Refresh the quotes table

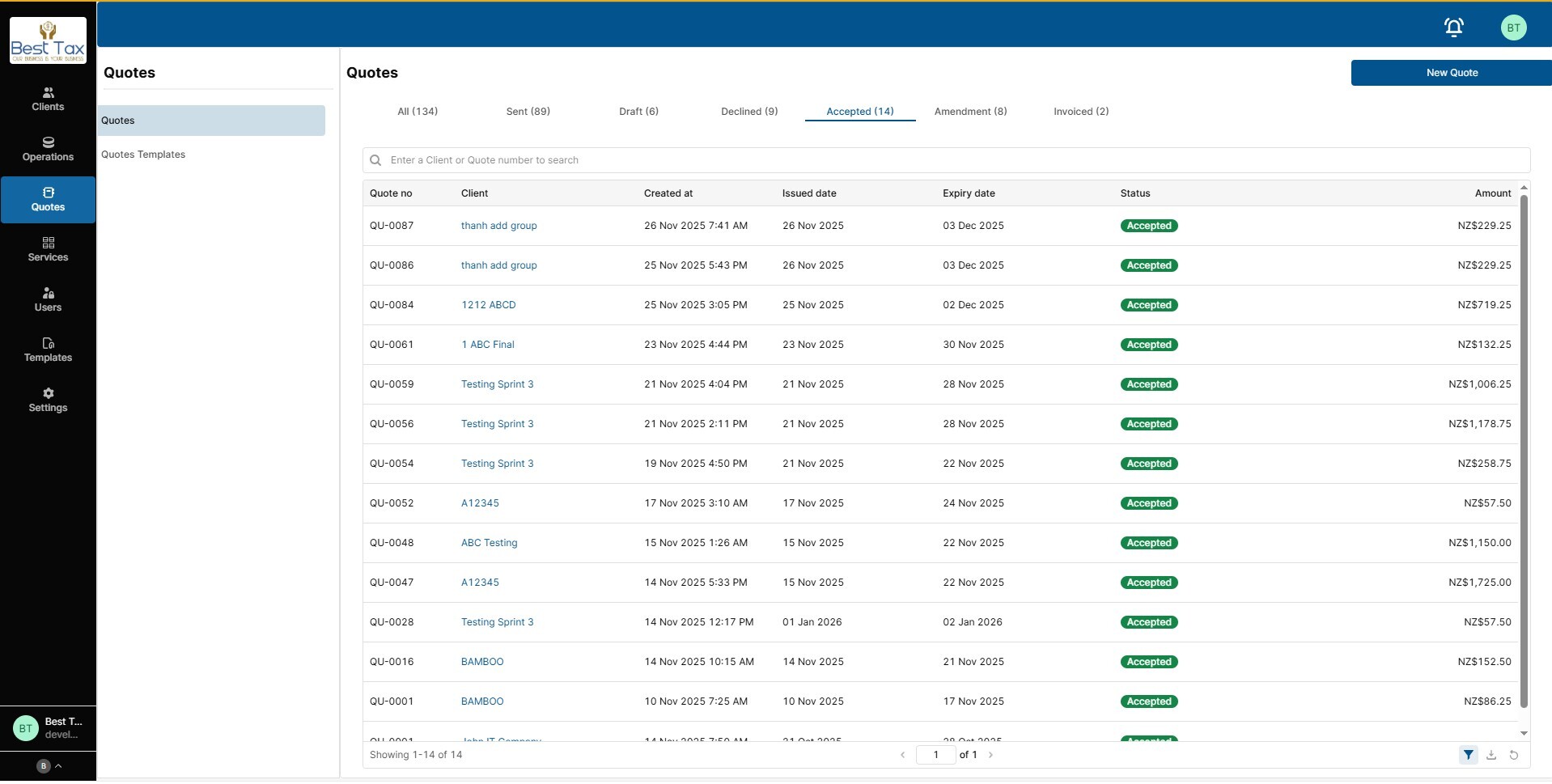pyautogui.click(x=1514, y=755)
